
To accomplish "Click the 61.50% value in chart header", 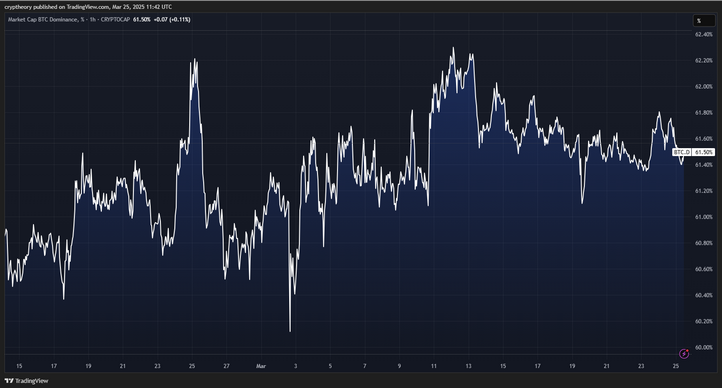I will pos(142,20).
